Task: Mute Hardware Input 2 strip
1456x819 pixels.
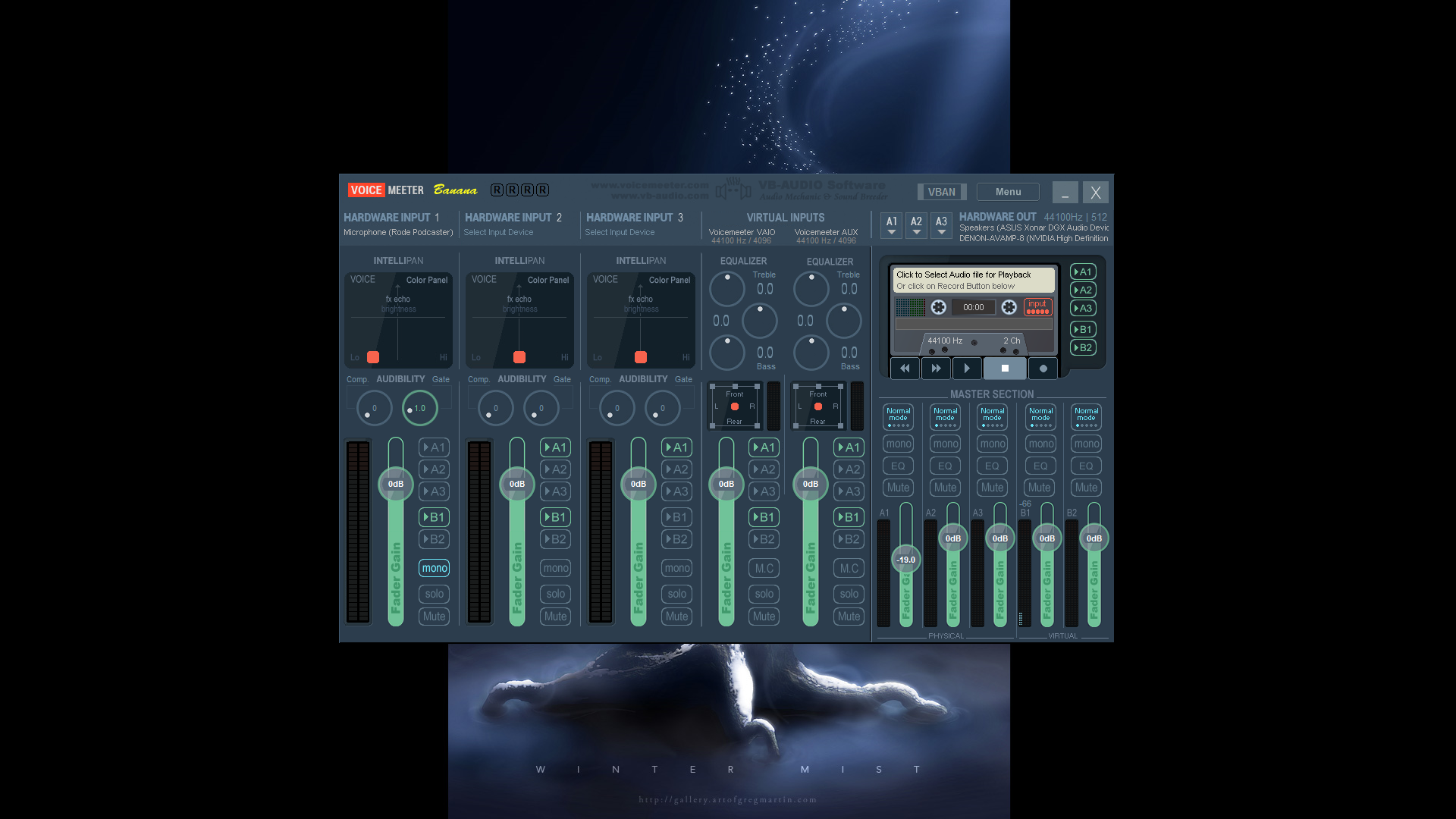Action: coord(555,617)
